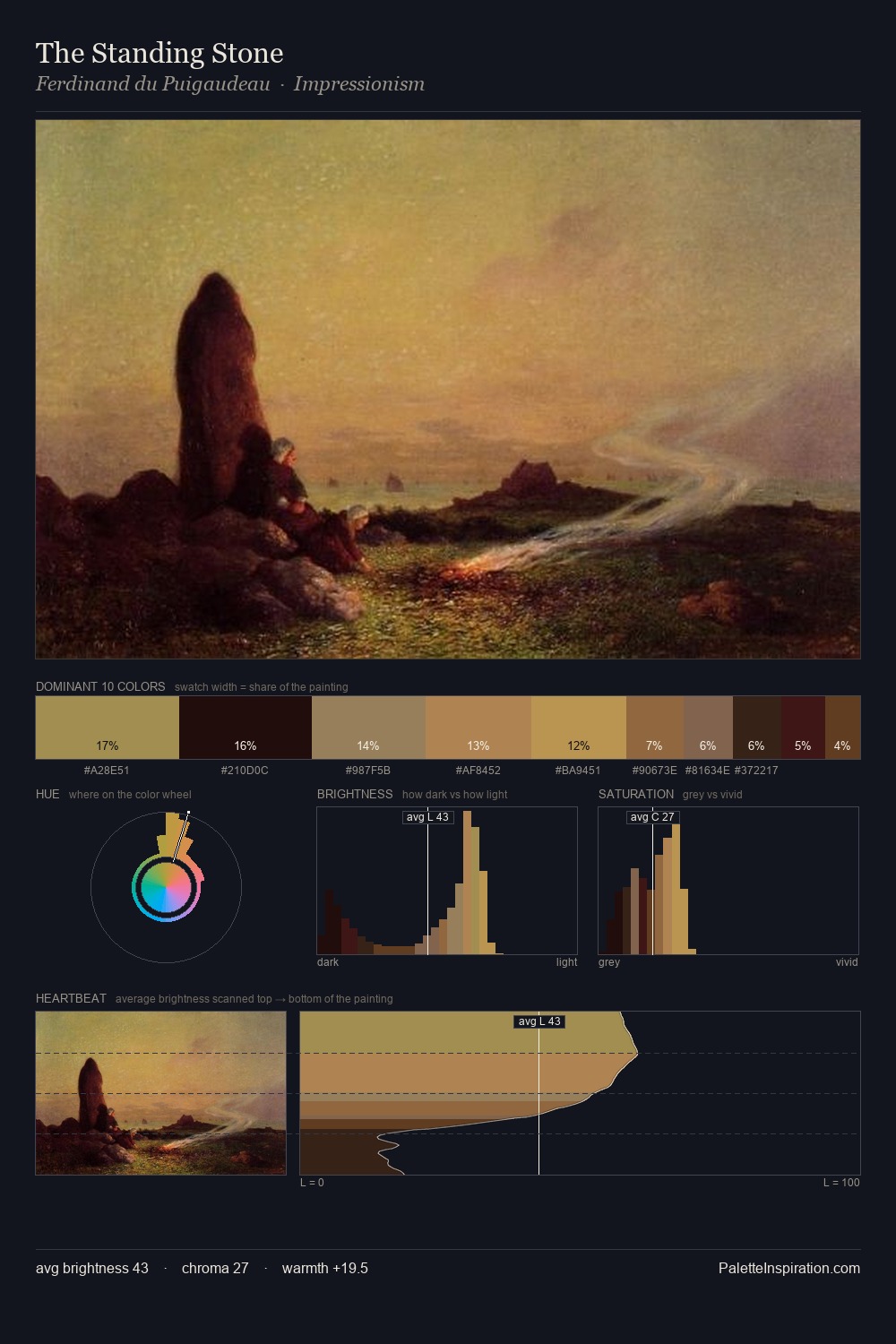Screen dimensions: 896x1344
Task: Click the 'BRIGHTNESS' section heading
Action: 355,794
